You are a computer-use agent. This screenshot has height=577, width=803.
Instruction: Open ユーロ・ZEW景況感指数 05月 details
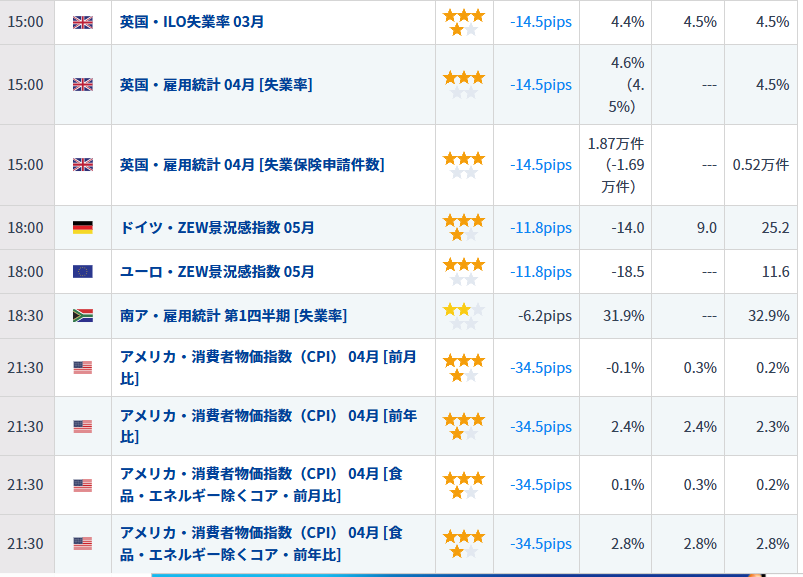(x=217, y=271)
